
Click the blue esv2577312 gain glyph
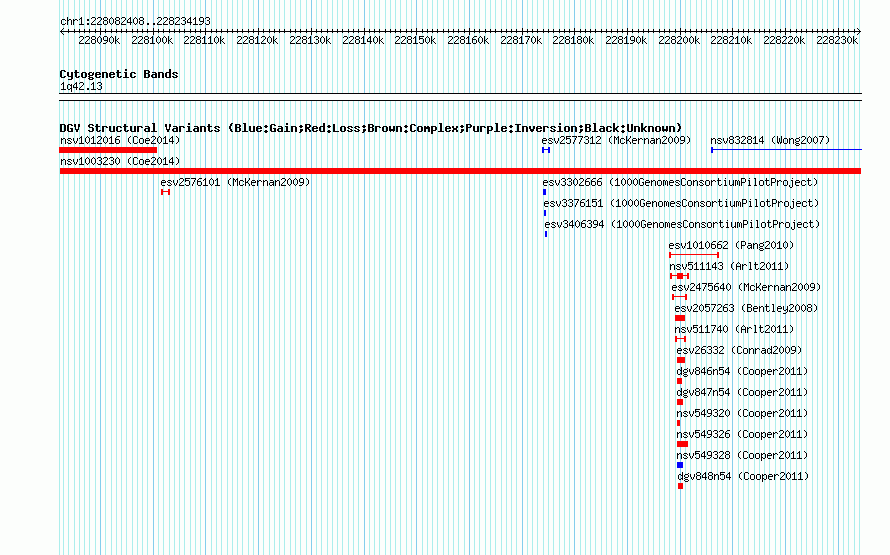(x=546, y=150)
